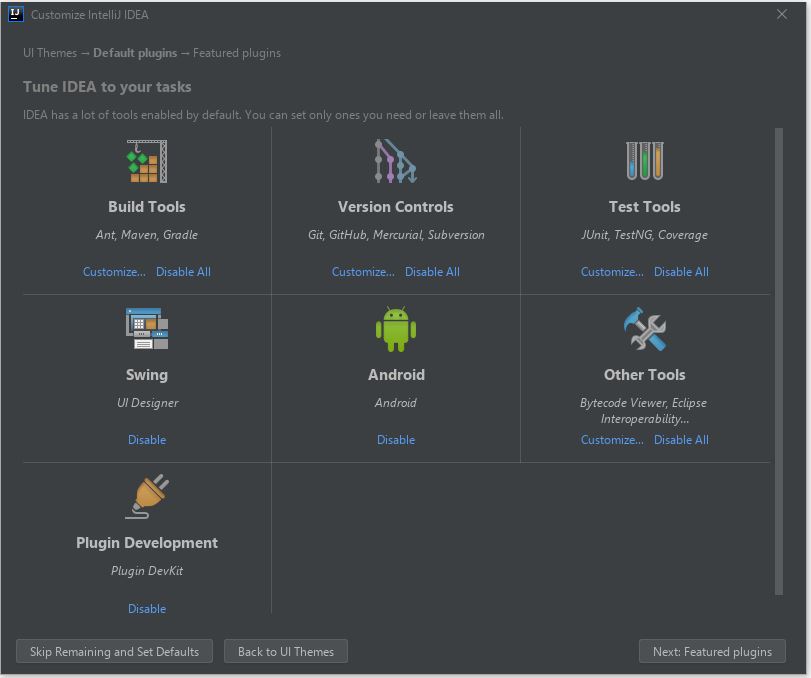Click the Plugin Development heading
This screenshot has height=678, width=811.
tap(147, 543)
